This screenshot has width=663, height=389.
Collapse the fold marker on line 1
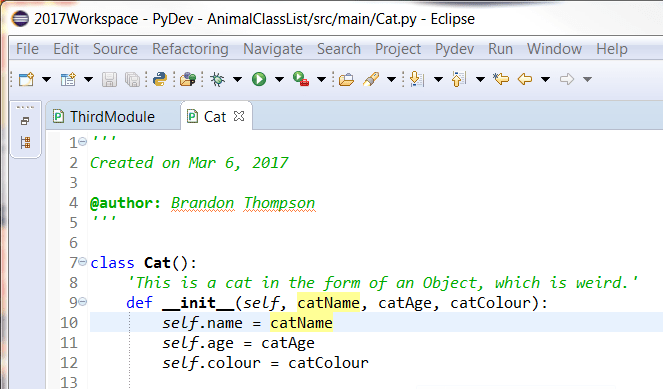click(83, 142)
